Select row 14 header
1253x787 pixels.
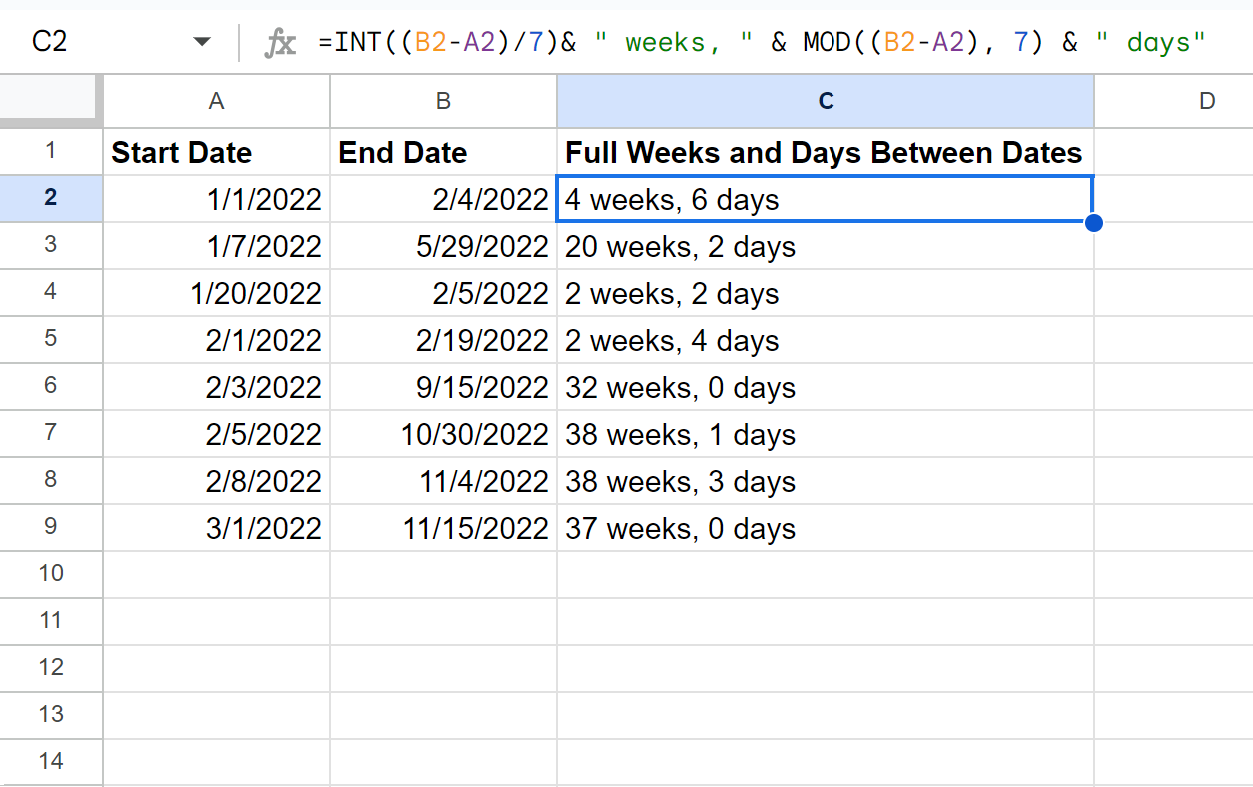51,763
